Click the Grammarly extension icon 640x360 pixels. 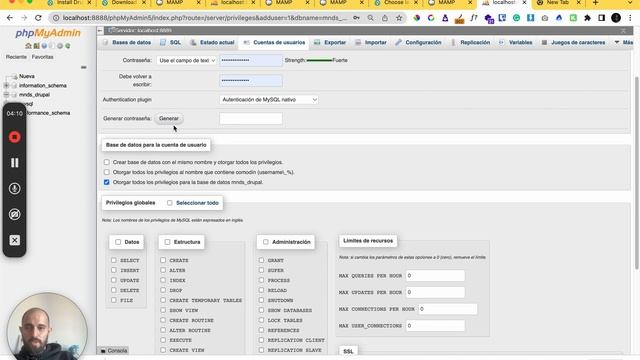(516, 18)
